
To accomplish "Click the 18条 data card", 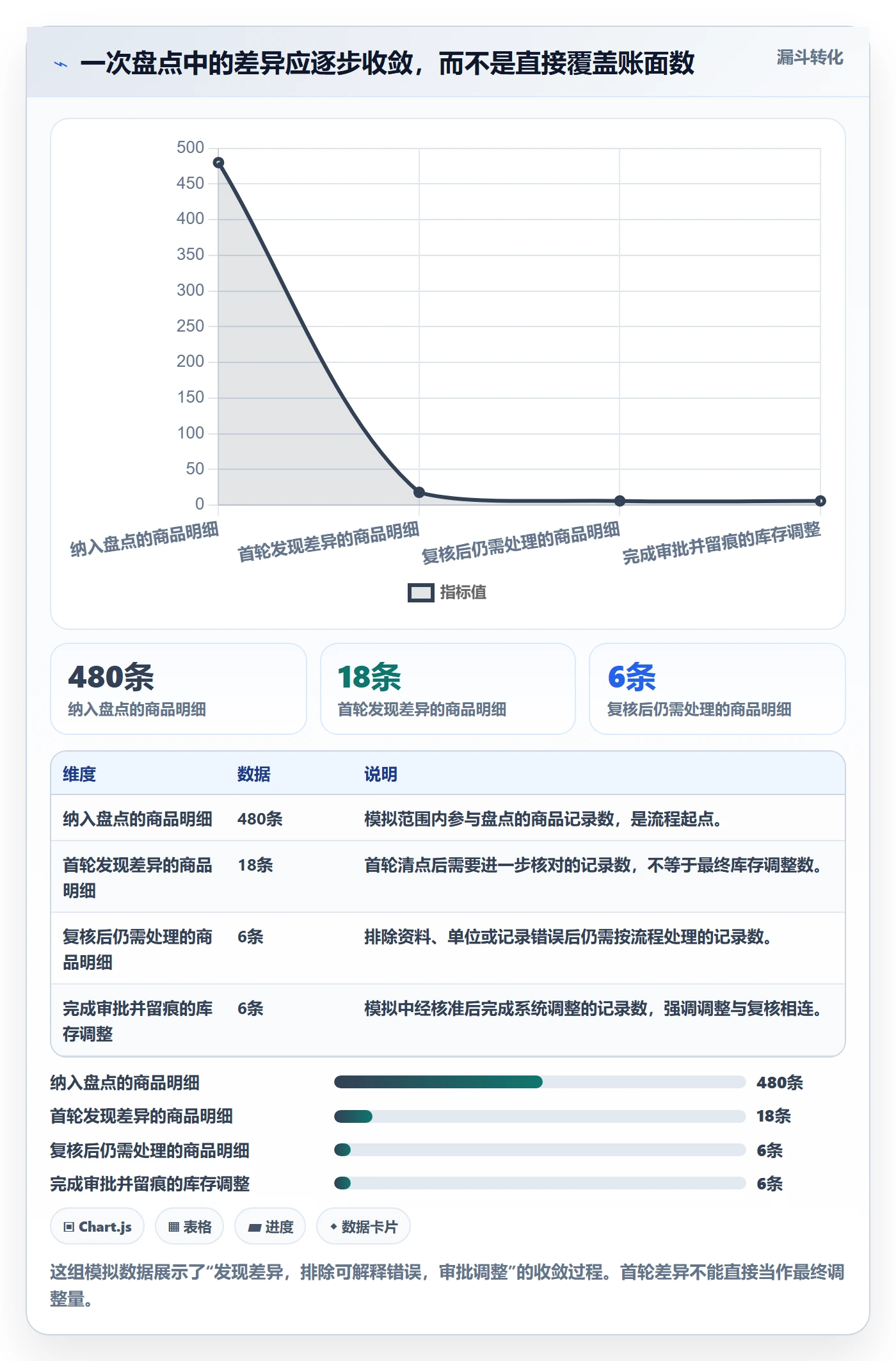I will point(448,689).
